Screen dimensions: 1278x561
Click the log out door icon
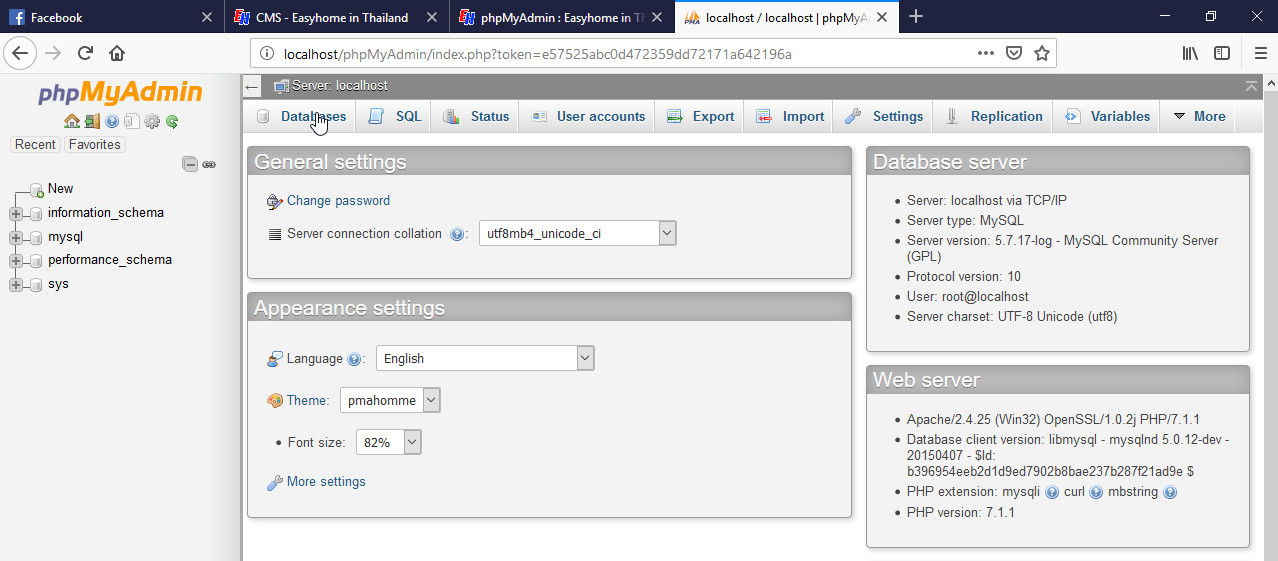(92, 121)
